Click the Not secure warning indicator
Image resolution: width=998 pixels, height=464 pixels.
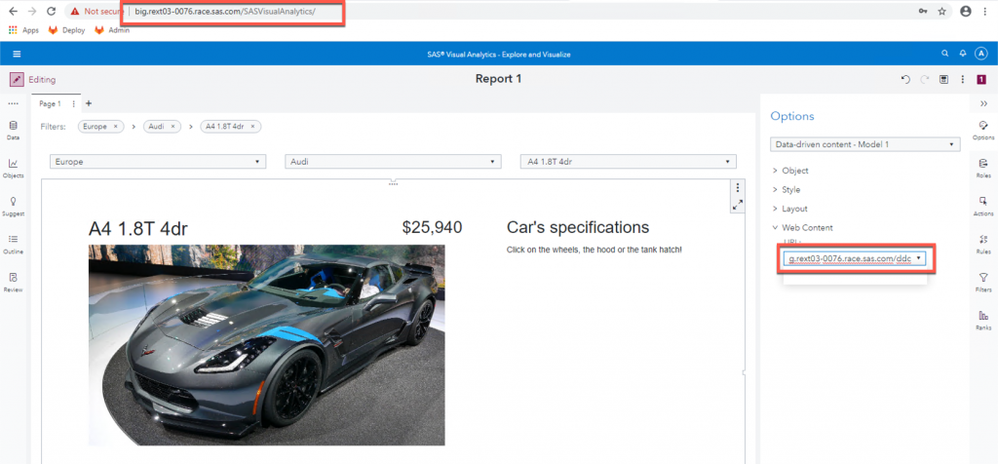click(97, 11)
